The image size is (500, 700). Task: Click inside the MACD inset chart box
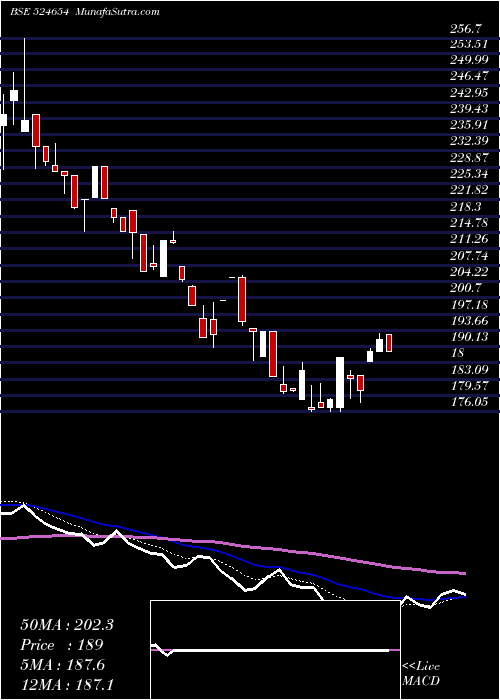coord(275,650)
